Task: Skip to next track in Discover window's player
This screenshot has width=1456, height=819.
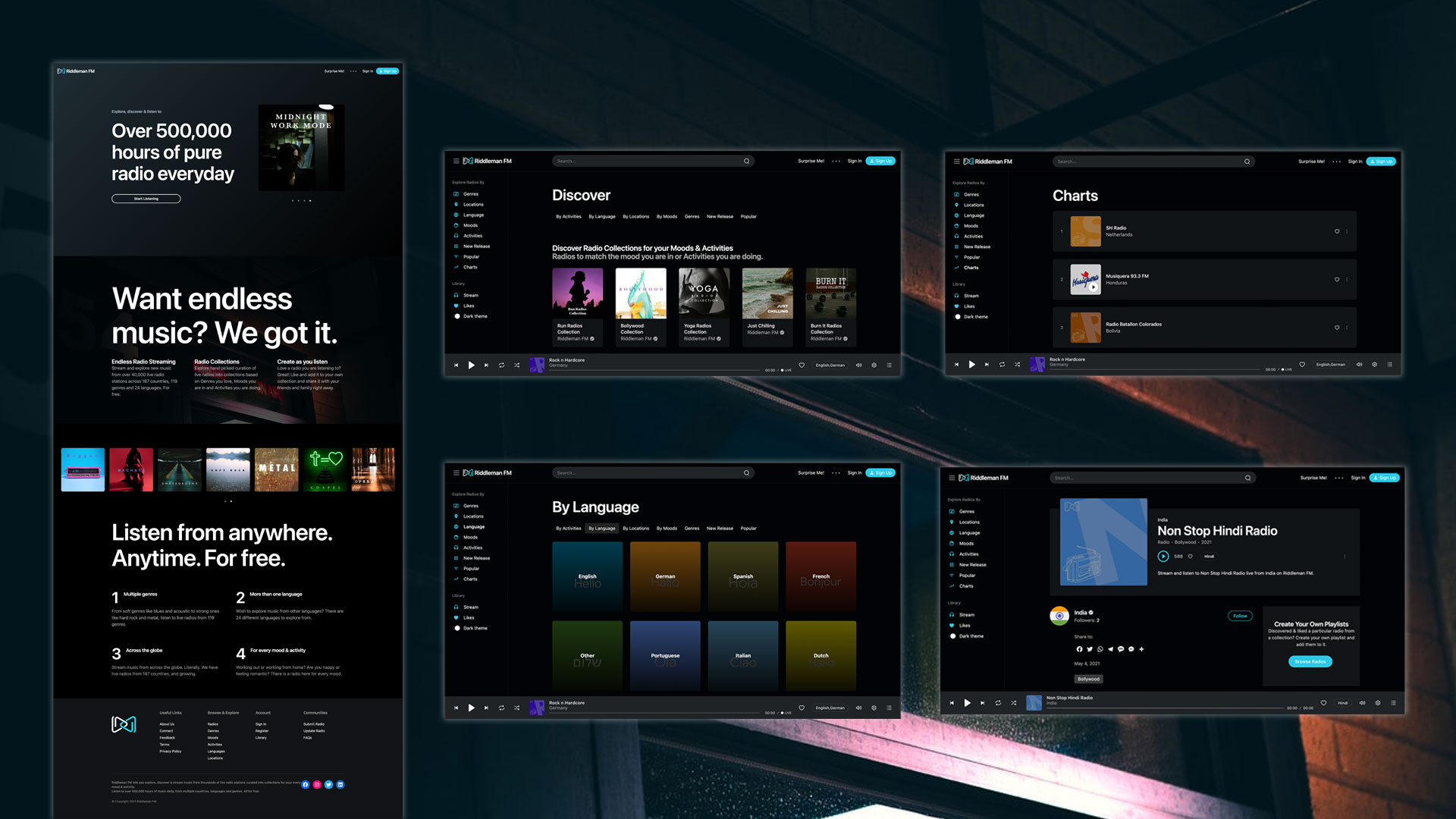Action: 486,365
